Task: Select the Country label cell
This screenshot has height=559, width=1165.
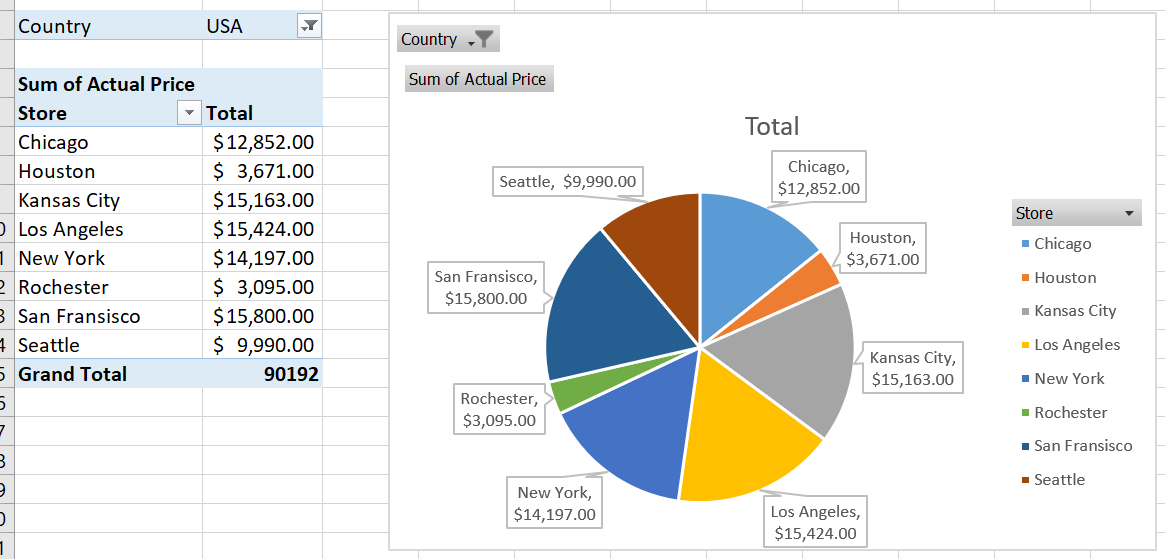Action: click(x=108, y=27)
